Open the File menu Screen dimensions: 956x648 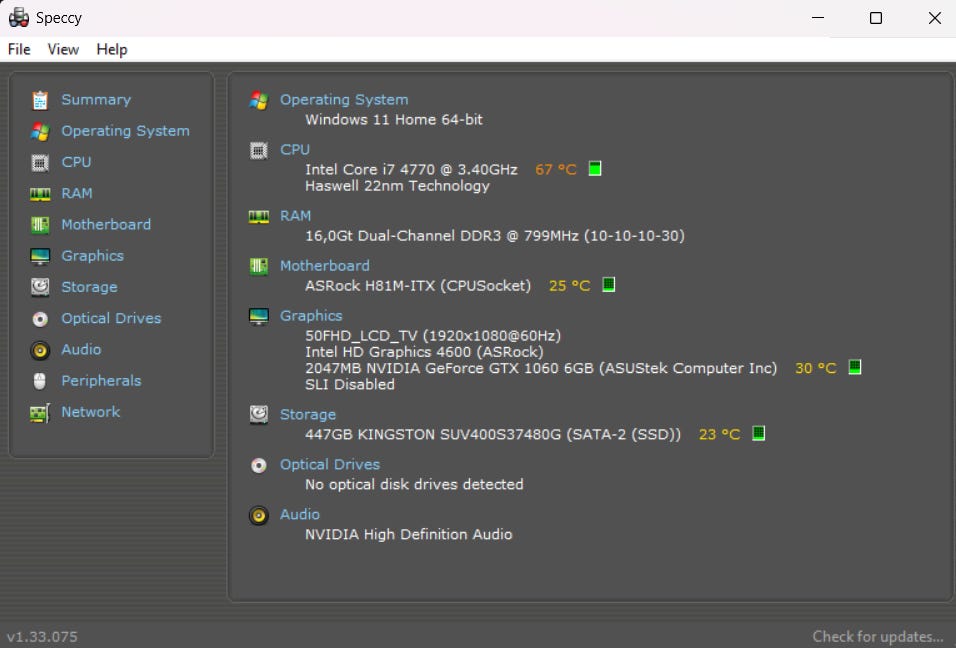(x=19, y=49)
